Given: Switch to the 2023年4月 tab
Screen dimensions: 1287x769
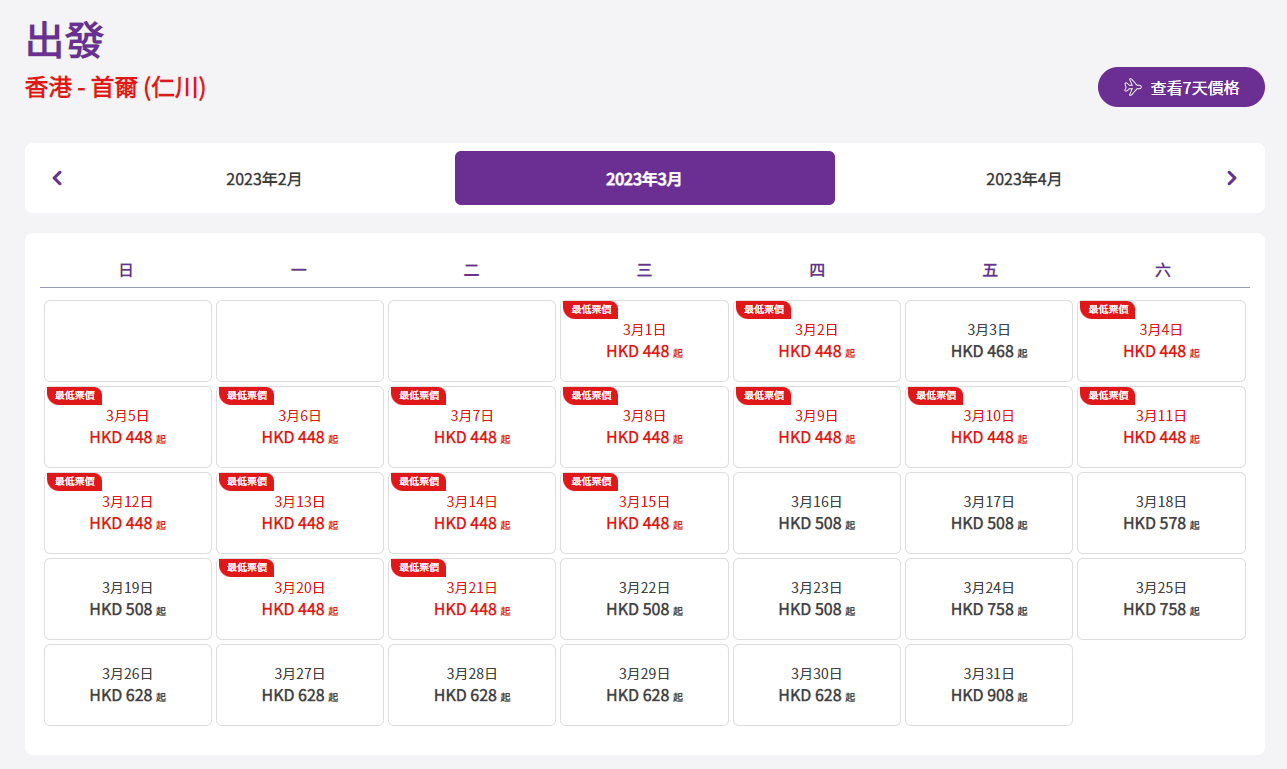Looking at the screenshot, I should pos(1024,179).
